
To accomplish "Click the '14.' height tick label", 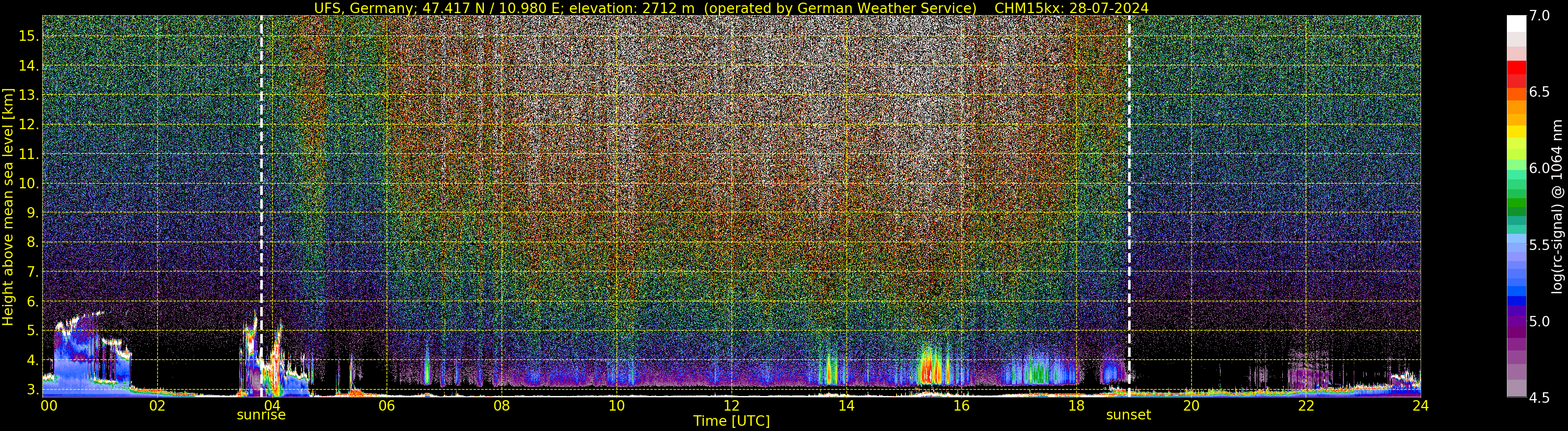I will coord(29,66).
